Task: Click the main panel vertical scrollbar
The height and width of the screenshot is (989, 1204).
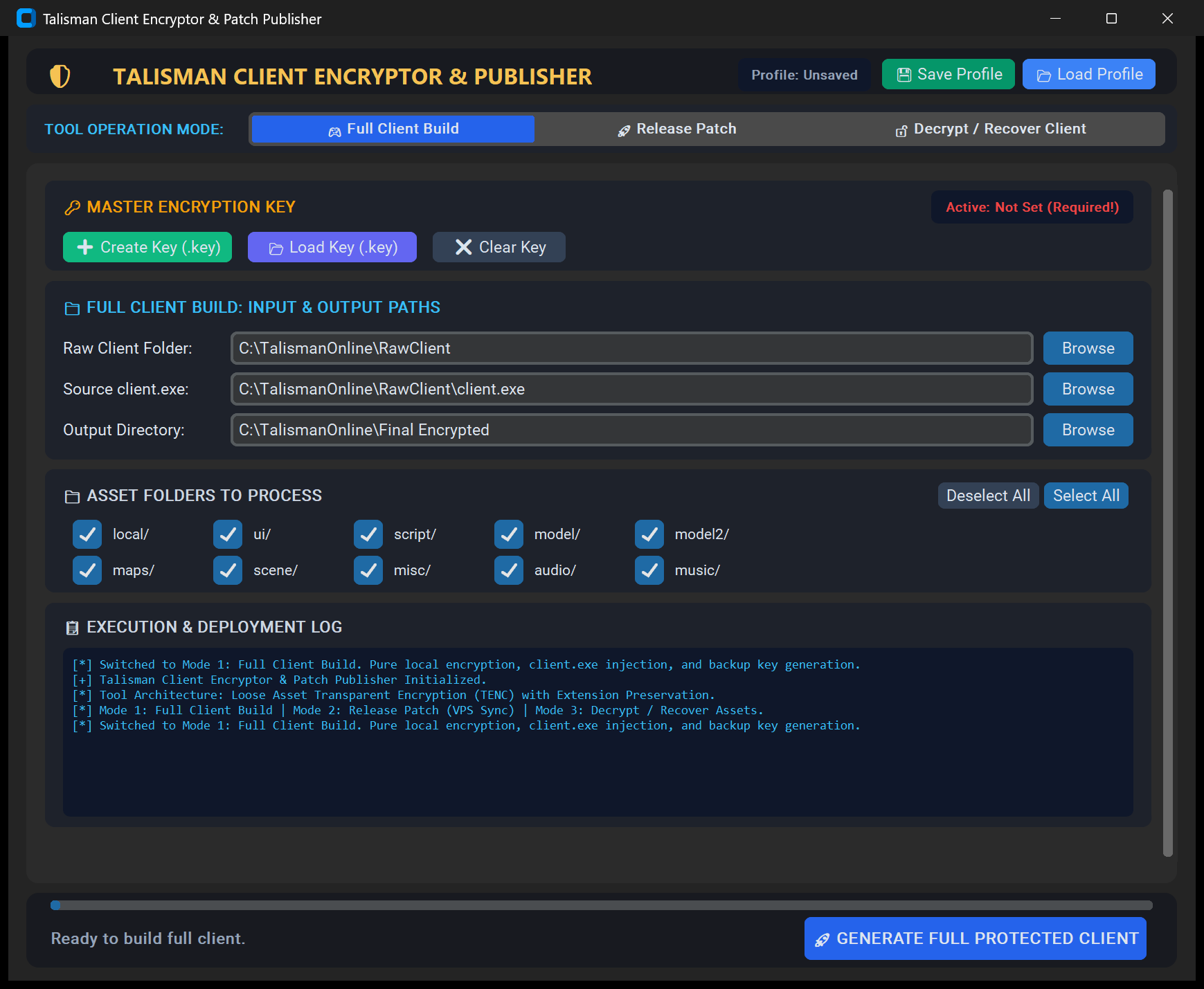Action: coord(1168,523)
